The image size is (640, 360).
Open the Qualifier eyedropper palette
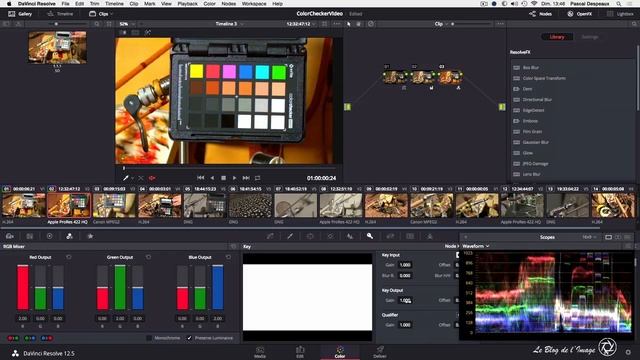click(x=290, y=236)
